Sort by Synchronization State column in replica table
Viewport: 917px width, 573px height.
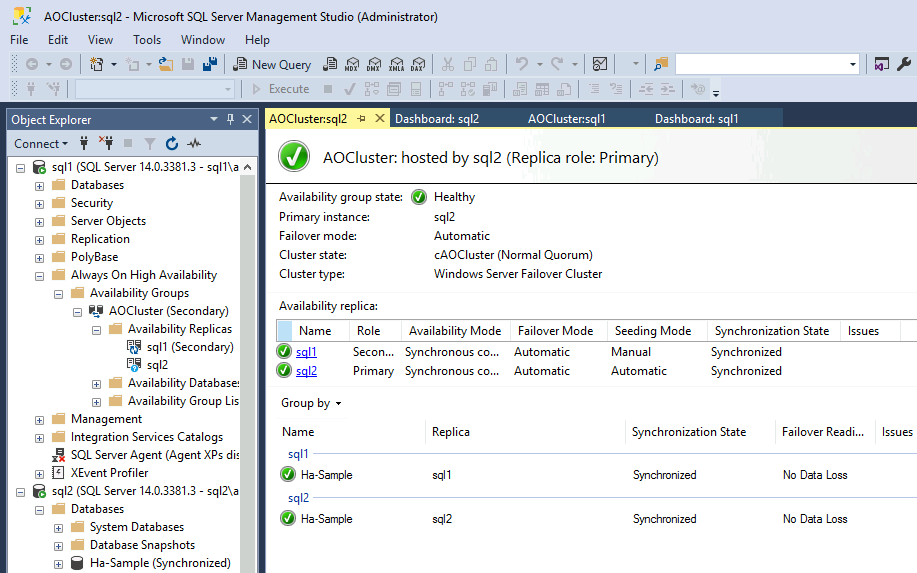click(773, 331)
